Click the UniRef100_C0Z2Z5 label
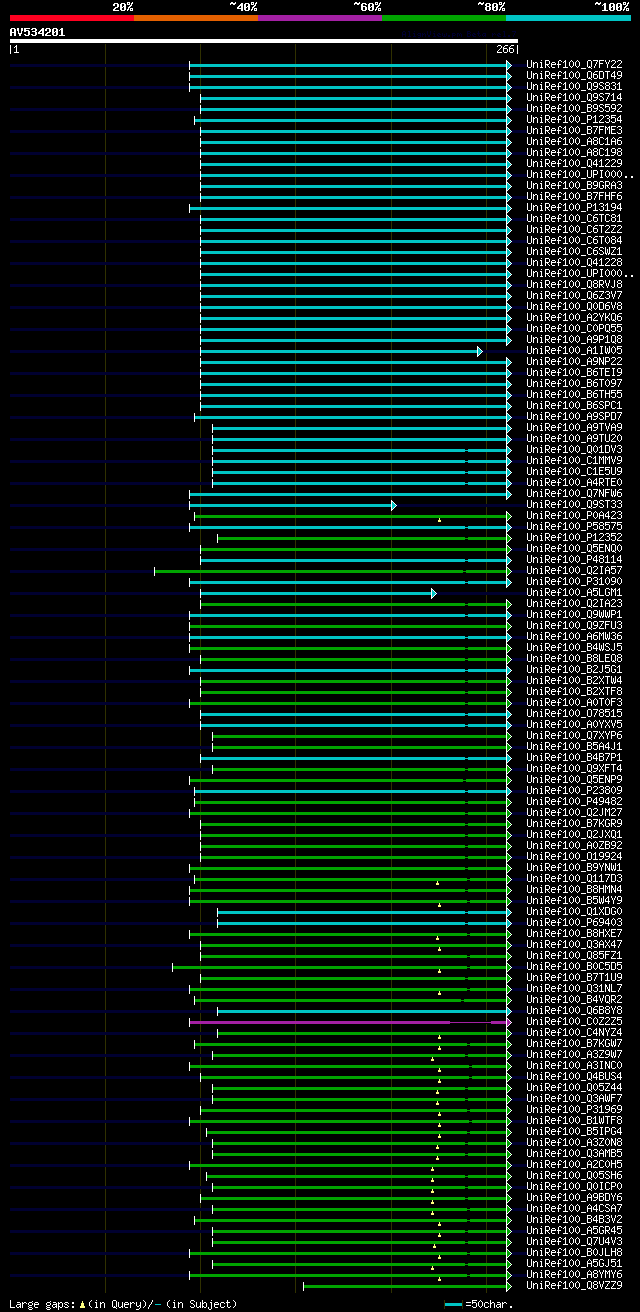This screenshot has width=640, height=1312. [575, 1021]
